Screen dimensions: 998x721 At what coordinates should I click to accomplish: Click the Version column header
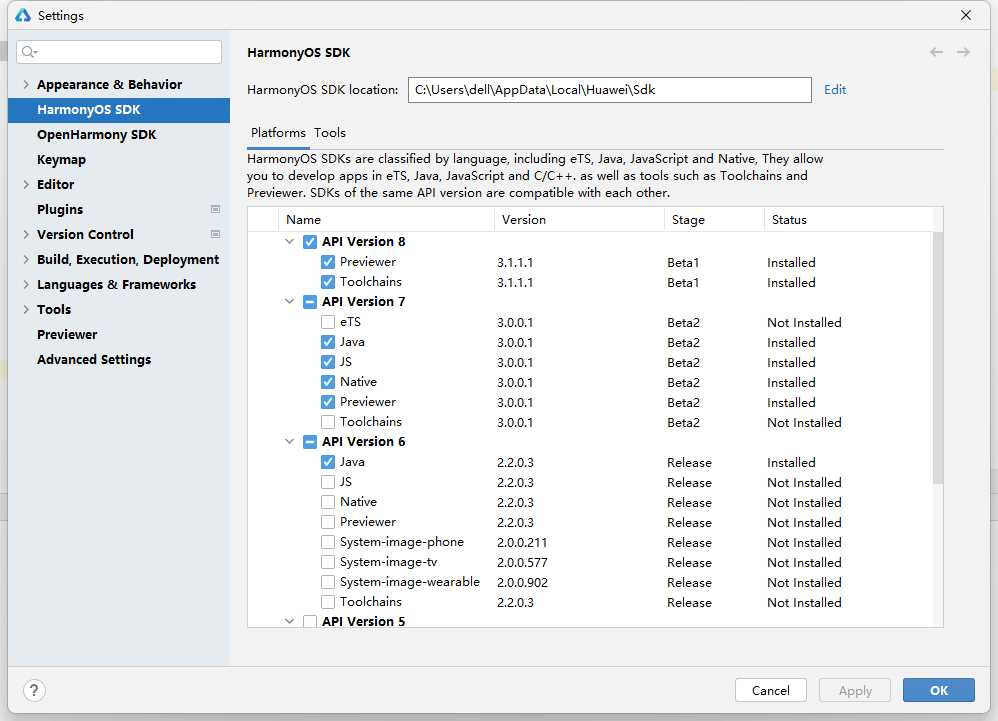click(x=579, y=220)
